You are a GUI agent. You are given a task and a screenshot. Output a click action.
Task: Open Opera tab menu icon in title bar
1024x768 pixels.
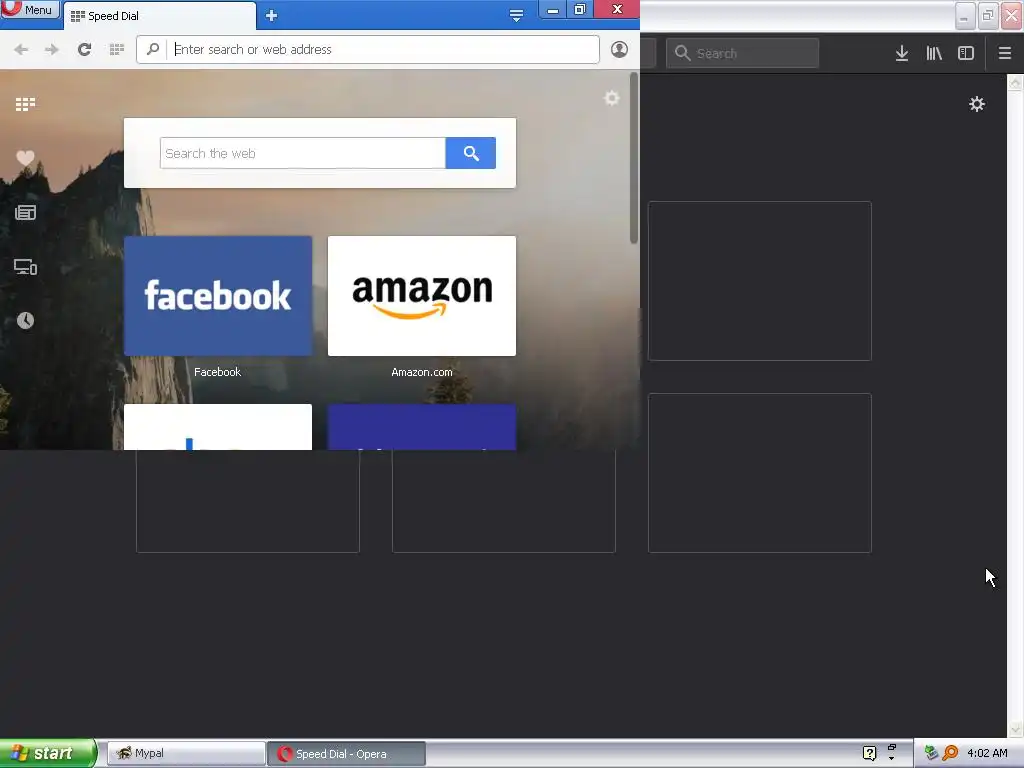(x=516, y=15)
